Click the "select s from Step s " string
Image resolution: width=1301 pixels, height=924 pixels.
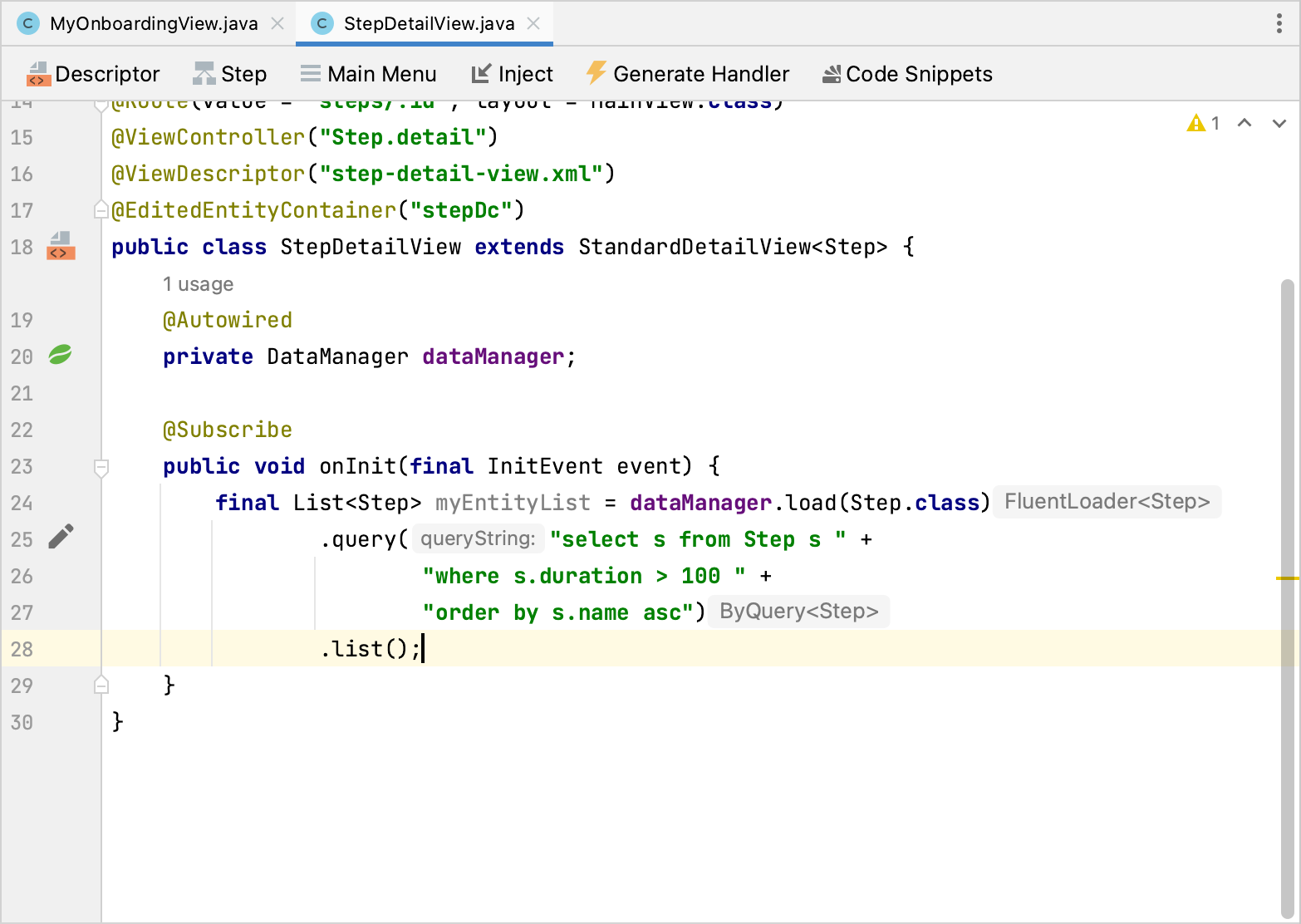[x=698, y=539]
